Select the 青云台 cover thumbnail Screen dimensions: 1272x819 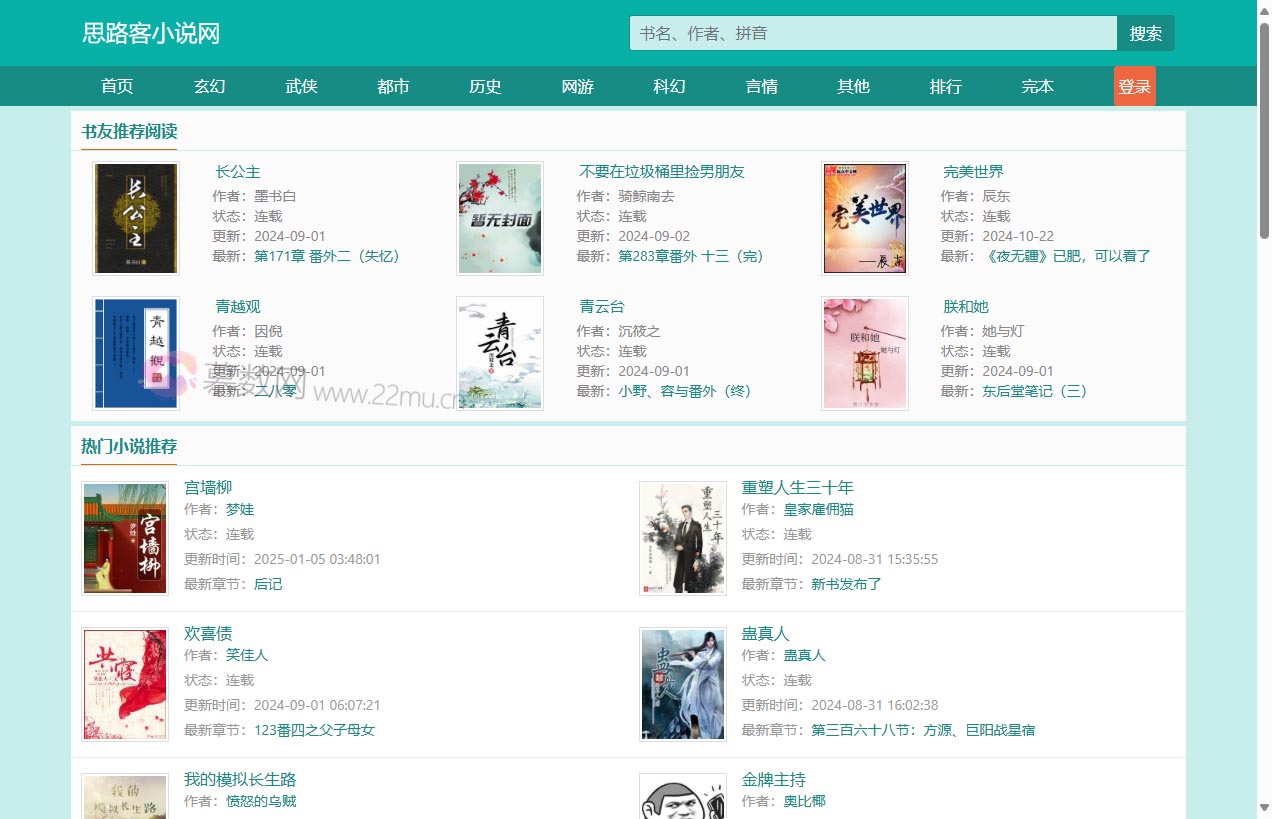[x=500, y=353]
